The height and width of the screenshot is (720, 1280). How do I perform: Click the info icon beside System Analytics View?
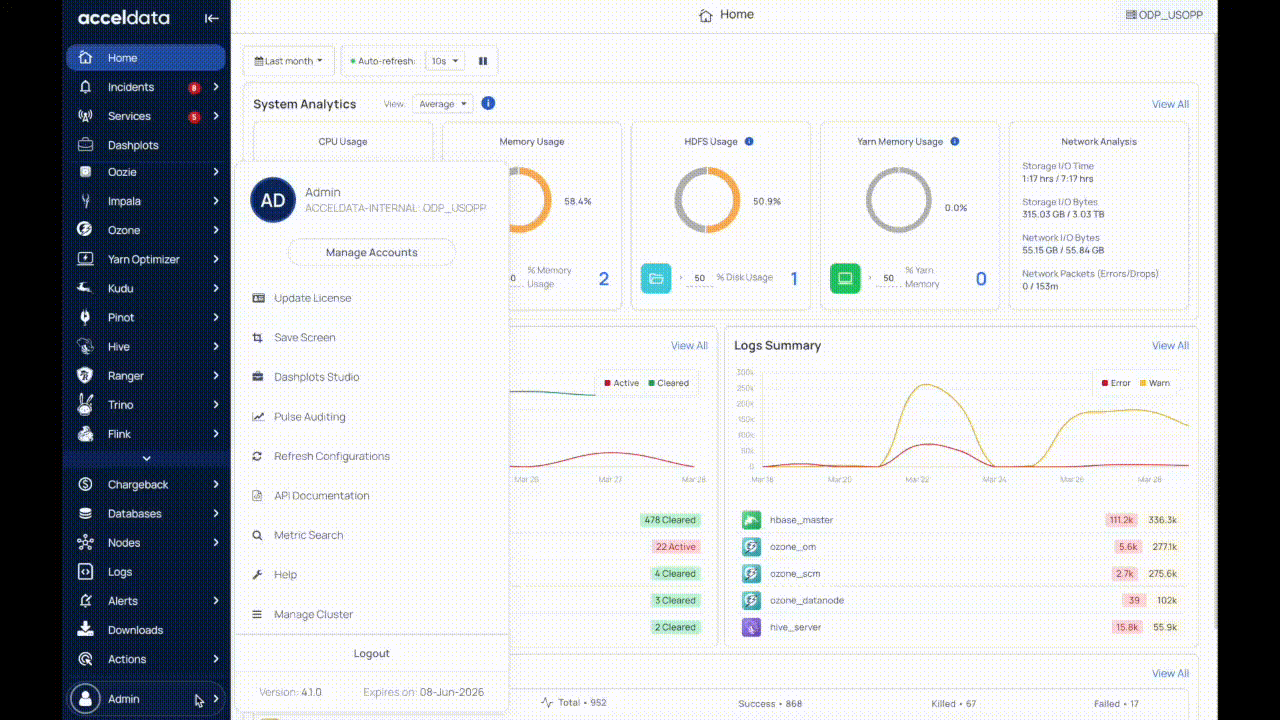point(488,103)
